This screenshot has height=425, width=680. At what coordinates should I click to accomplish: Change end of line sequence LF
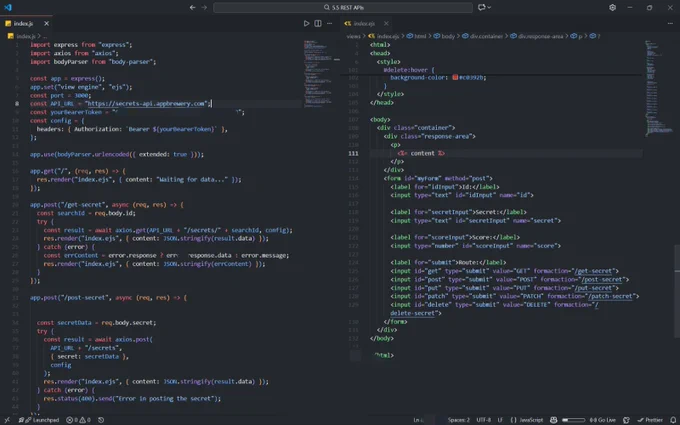click(x=500, y=420)
